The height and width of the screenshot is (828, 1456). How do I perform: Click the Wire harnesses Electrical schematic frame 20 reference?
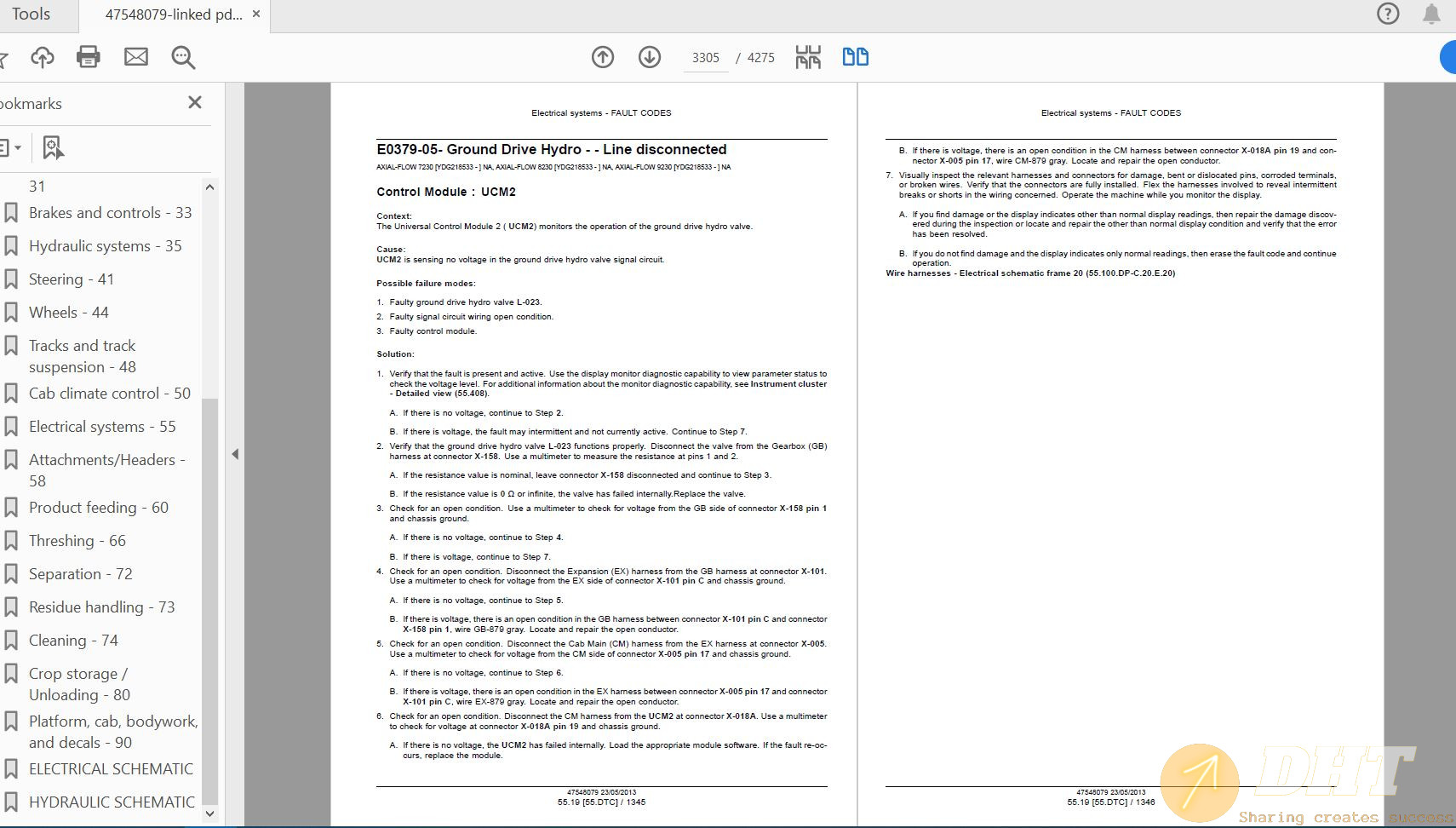[1030, 273]
